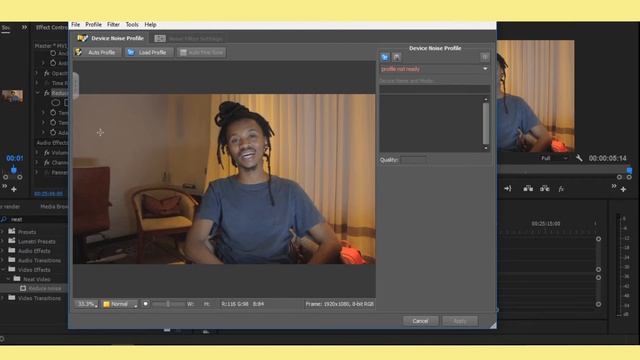Open the Profile menu
The height and width of the screenshot is (360, 640).
(93, 25)
